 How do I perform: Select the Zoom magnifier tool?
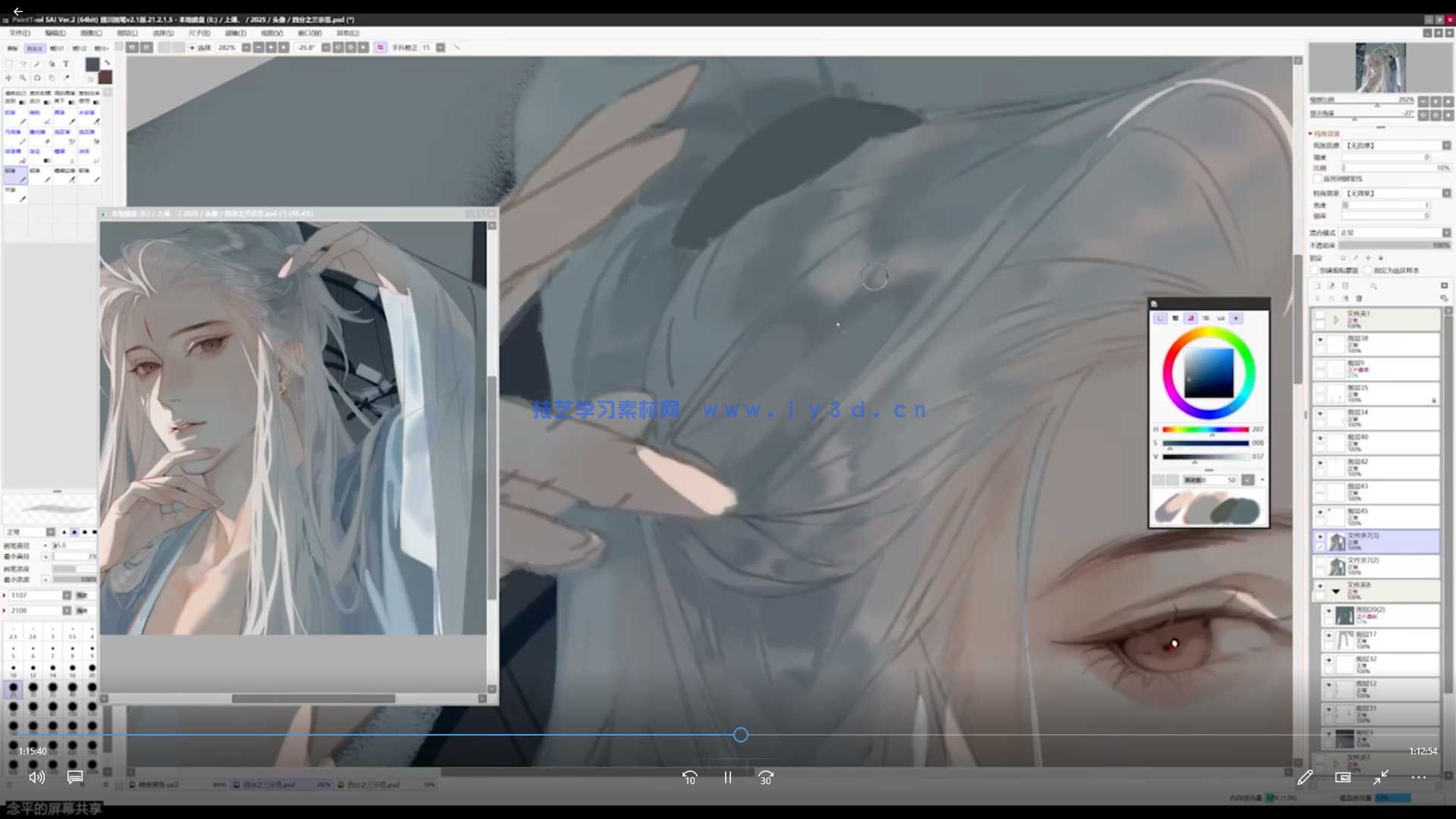(x=23, y=78)
